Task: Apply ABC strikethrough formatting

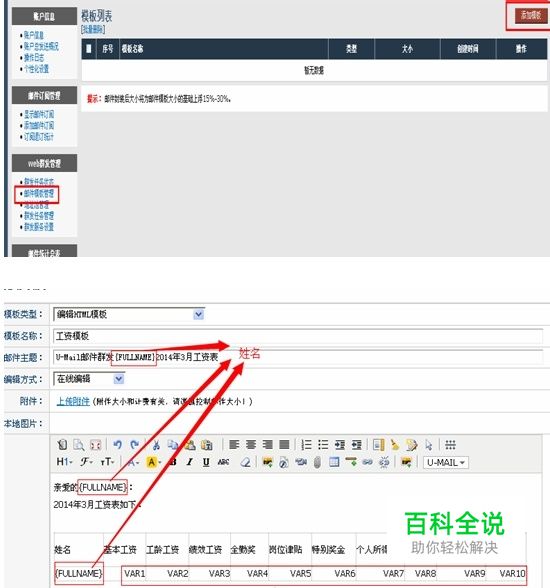Action: (x=223, y=462)
